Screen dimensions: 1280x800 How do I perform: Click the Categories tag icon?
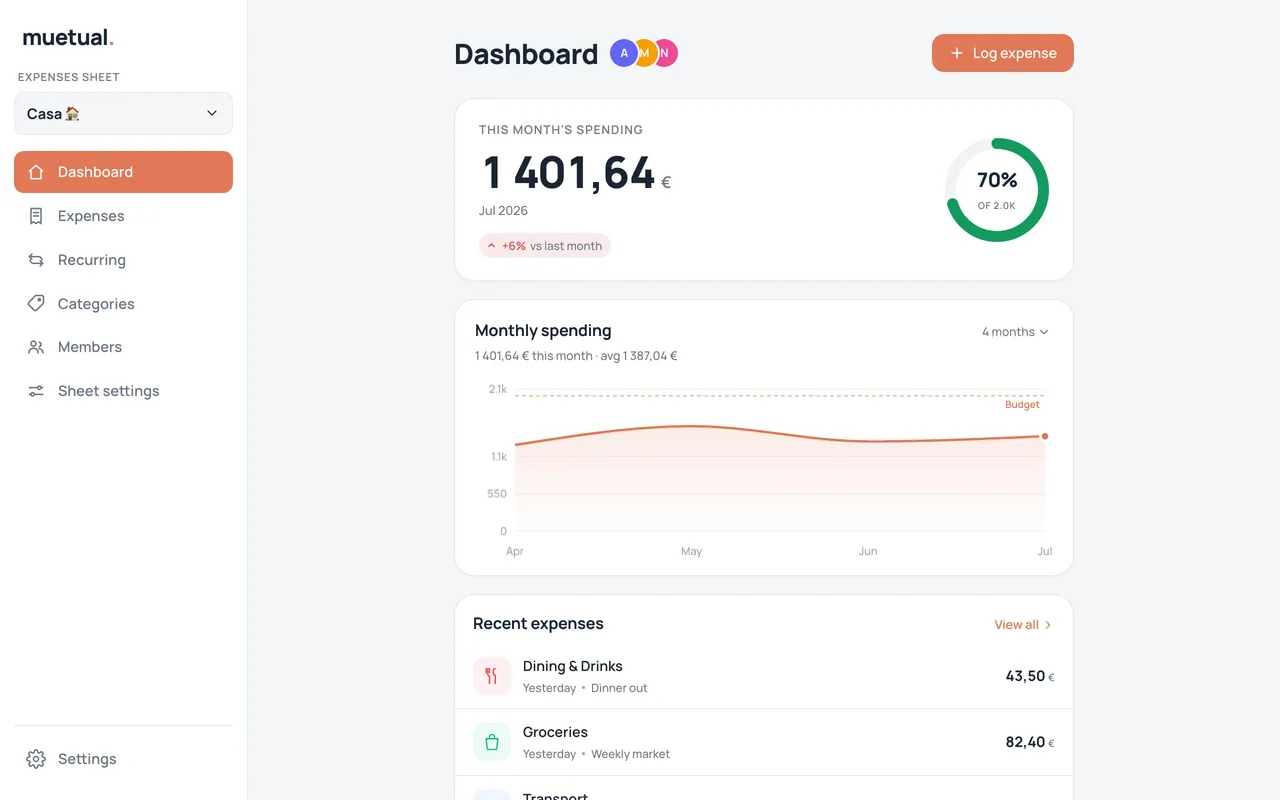[x=36, y=303]
